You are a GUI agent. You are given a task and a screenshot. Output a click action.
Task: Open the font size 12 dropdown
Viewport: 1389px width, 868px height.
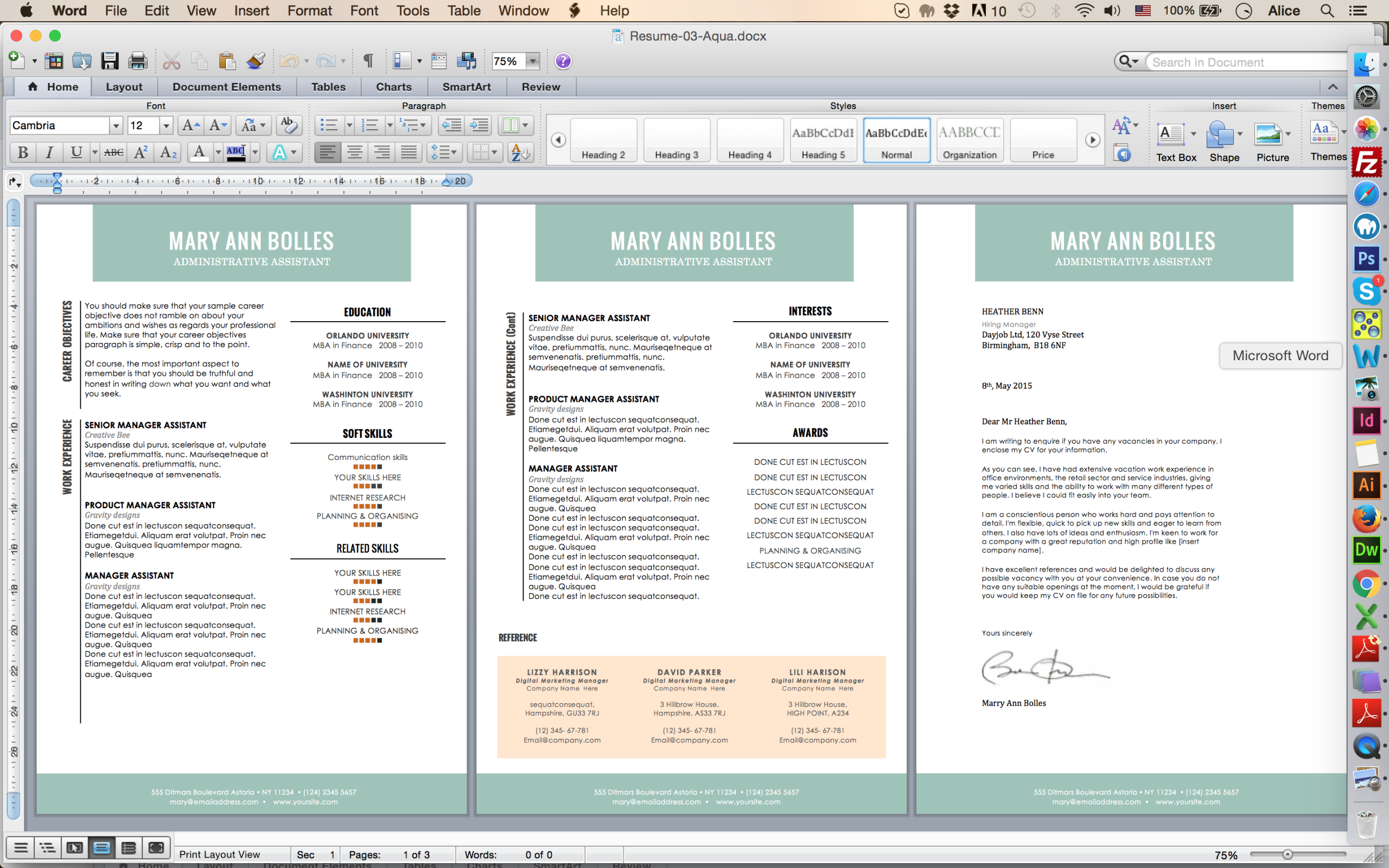166,125
